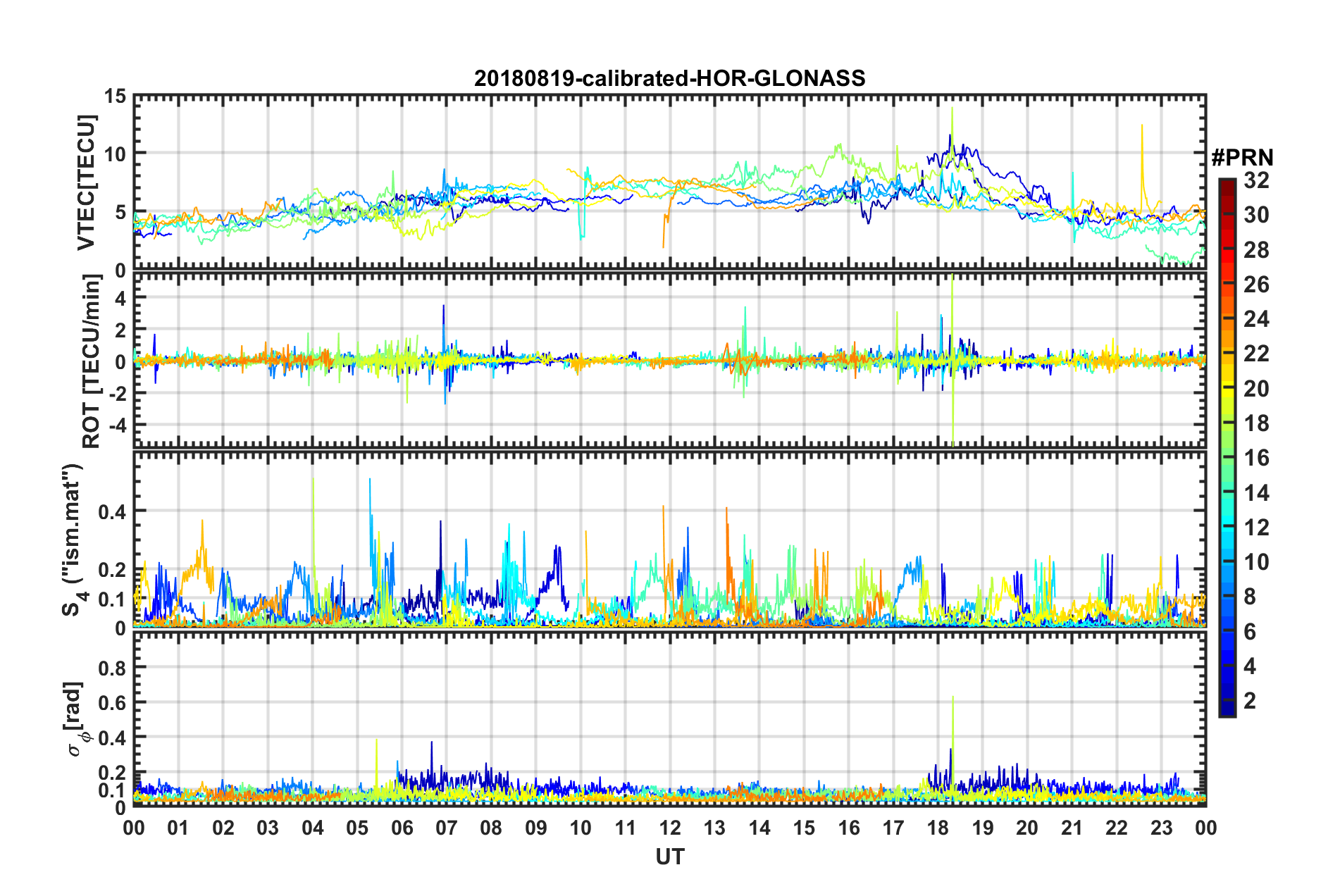Click the VTEC[TECU] y-axis label

click(86, 182)
